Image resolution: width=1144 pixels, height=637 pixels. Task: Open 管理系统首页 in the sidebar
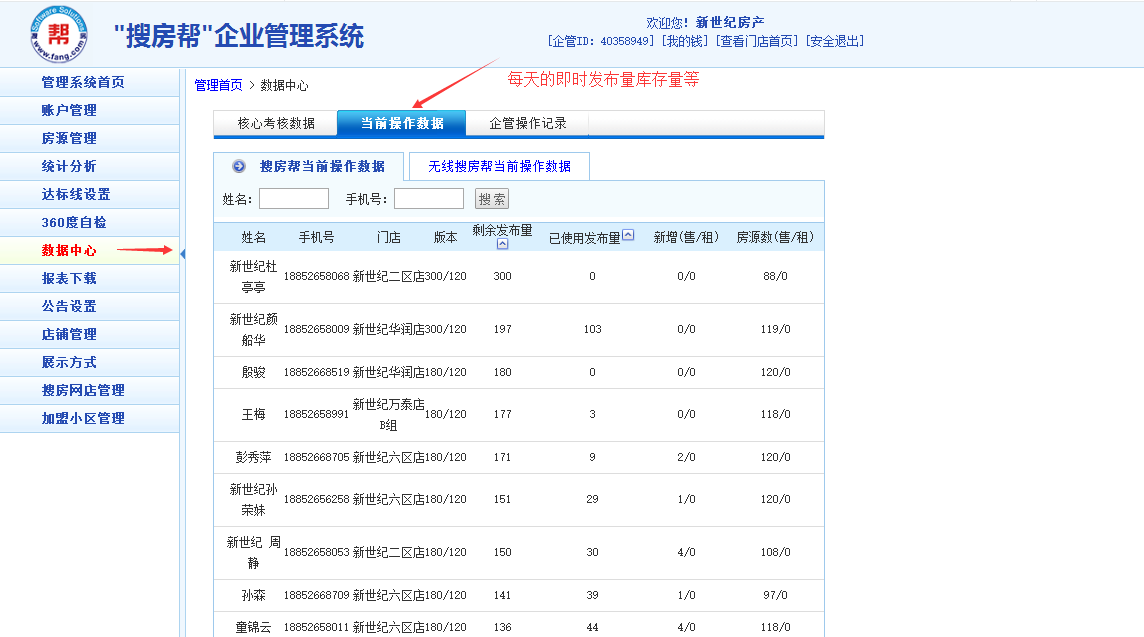pyautogui.click(x=83, y=82)
